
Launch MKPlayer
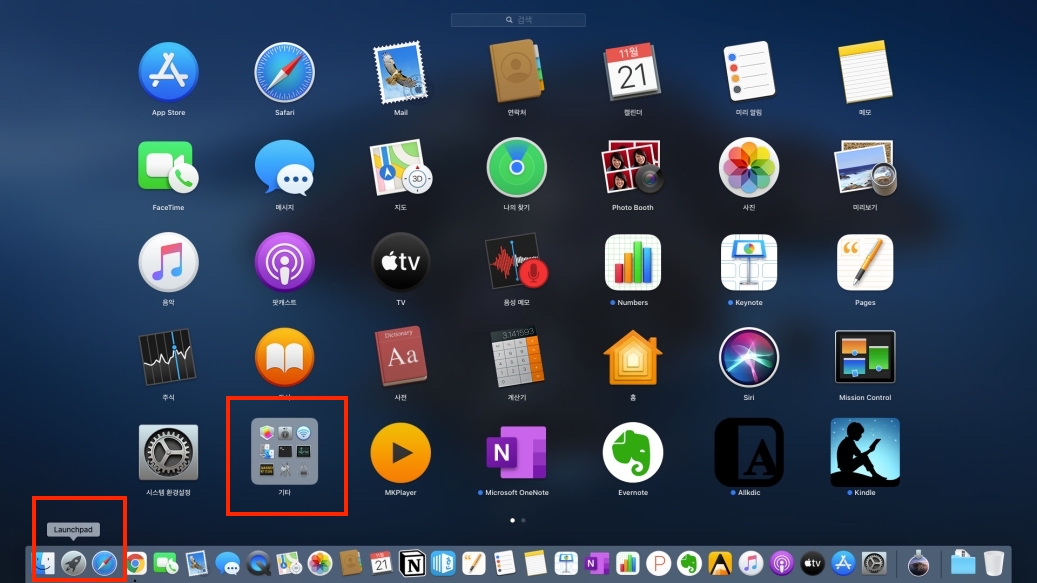tap(400, 452)
